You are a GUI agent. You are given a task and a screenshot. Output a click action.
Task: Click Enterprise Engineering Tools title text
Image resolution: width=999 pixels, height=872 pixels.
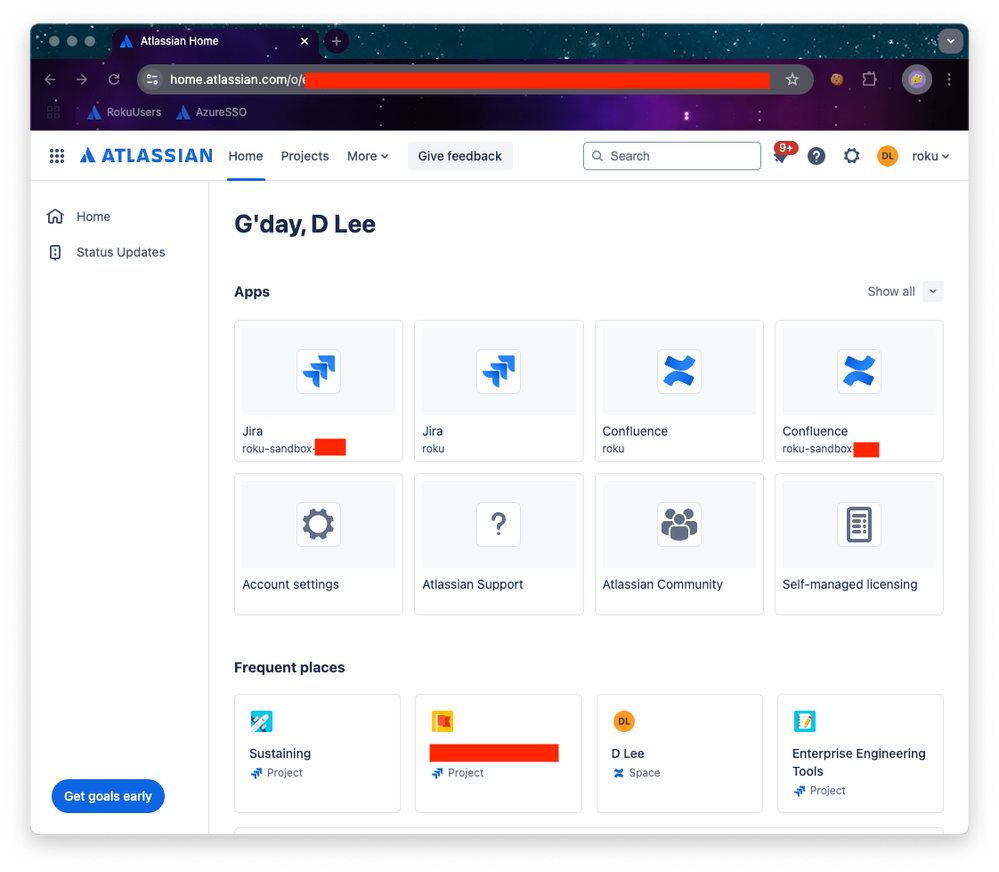858,762
